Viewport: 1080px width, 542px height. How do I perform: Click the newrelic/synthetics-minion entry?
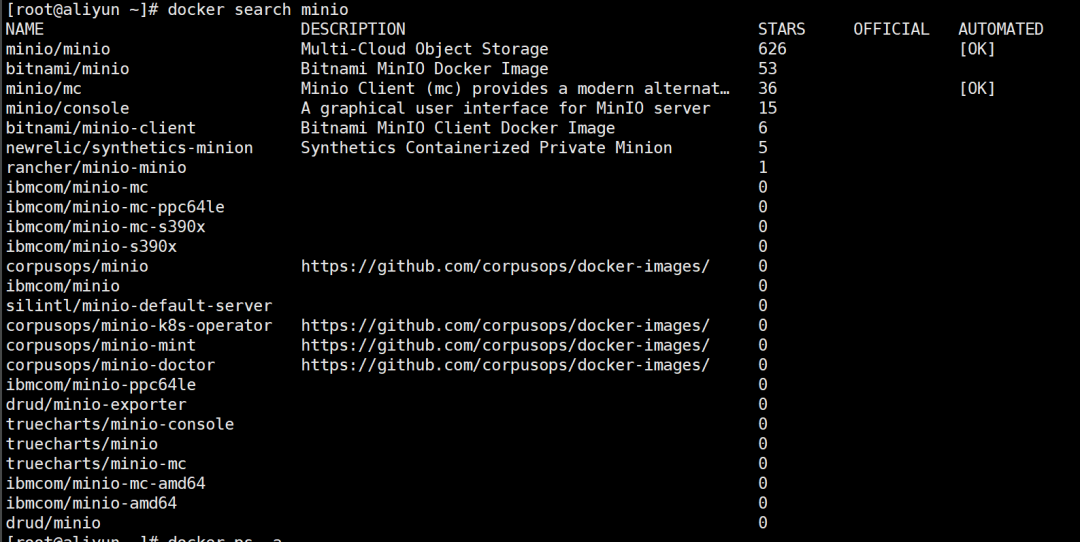tap(129, 148)
